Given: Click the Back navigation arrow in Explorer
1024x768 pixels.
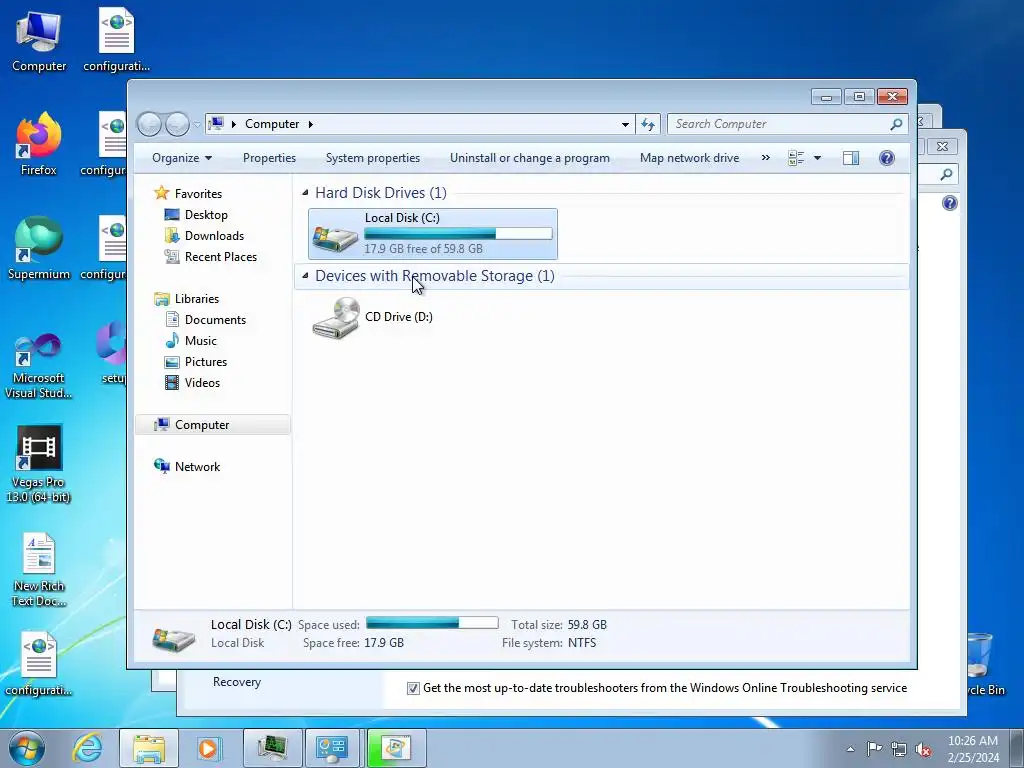Looking at the screenshot, I should 150,123.
